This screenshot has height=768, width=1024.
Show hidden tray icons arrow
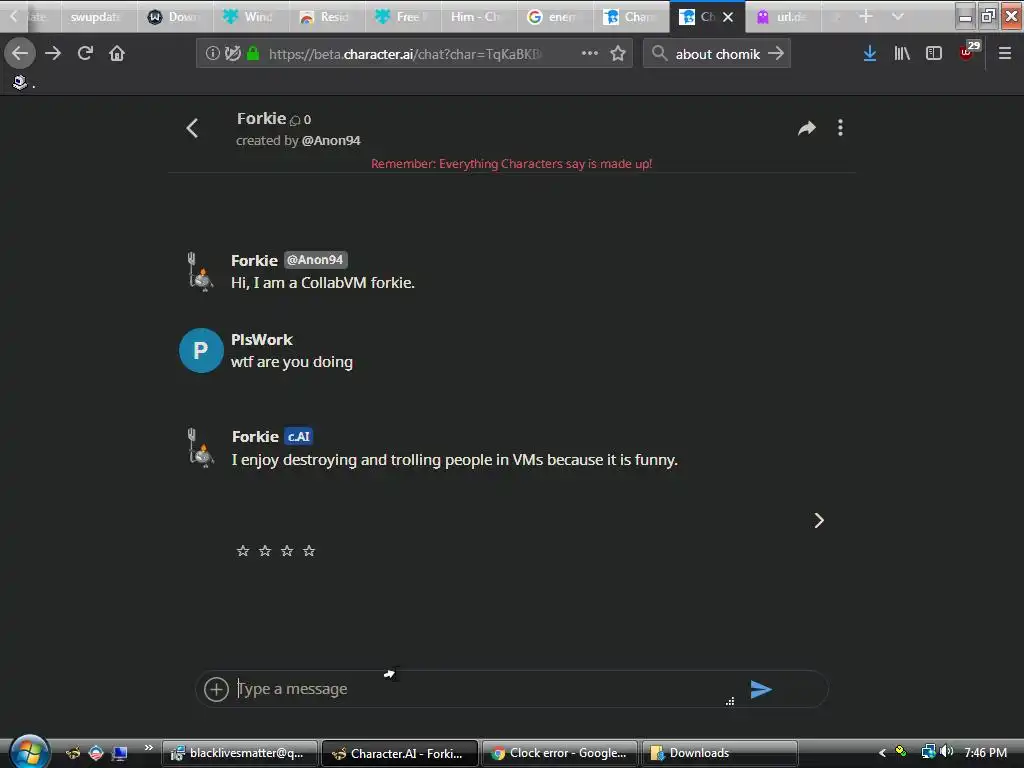(x=882, y=753)
